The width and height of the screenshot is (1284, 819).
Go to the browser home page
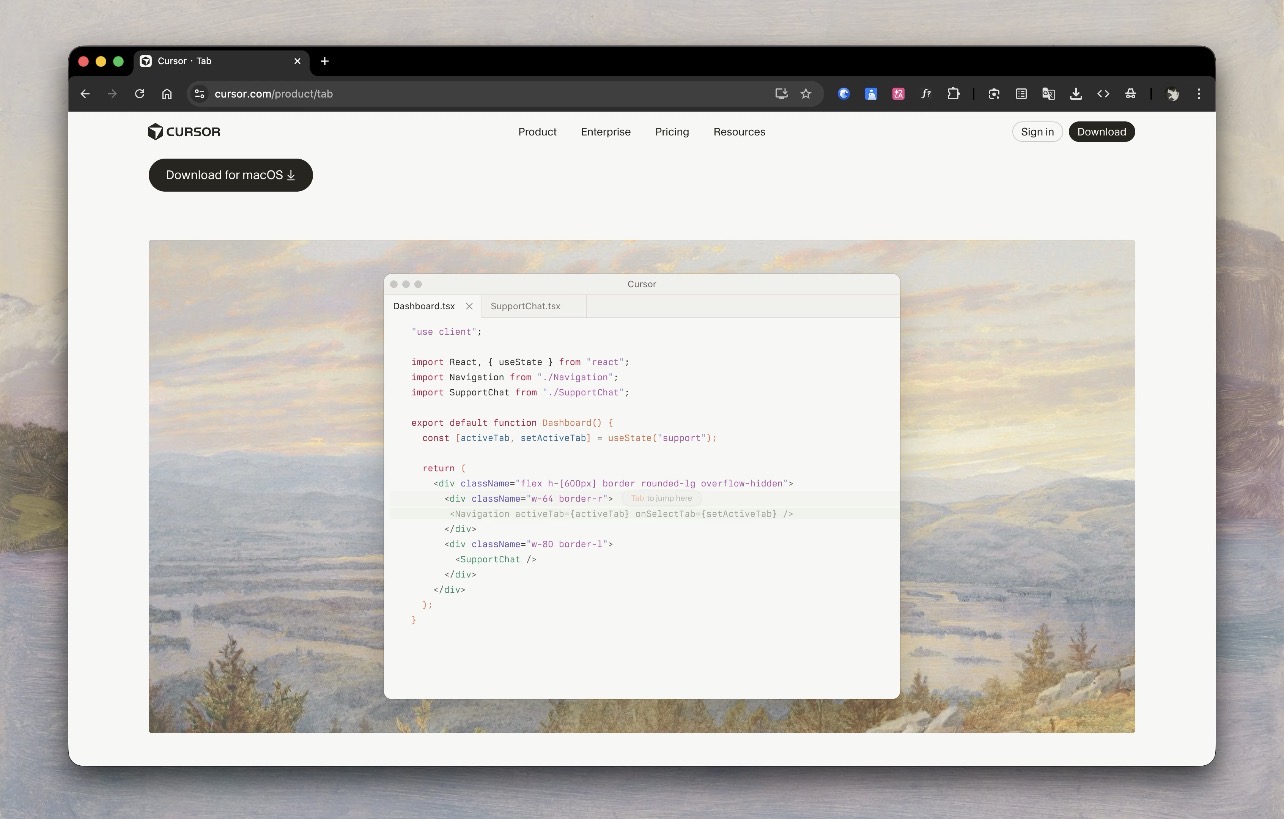coord(167,94)
